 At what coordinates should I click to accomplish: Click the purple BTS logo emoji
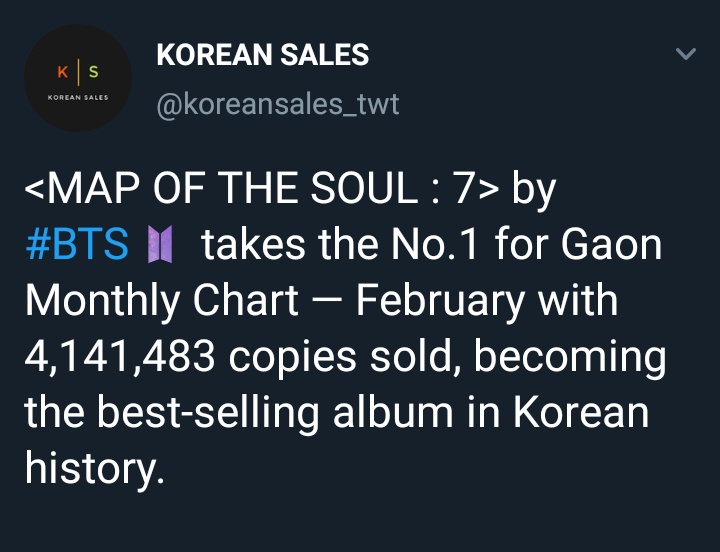[x=160, y=244]
